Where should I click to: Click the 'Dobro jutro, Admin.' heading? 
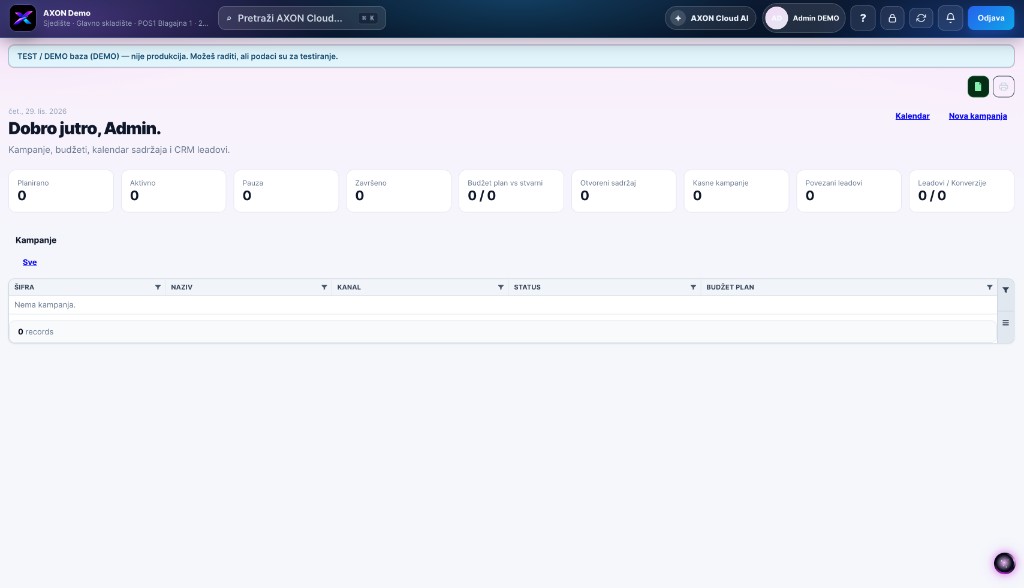(x=84, y=129)
